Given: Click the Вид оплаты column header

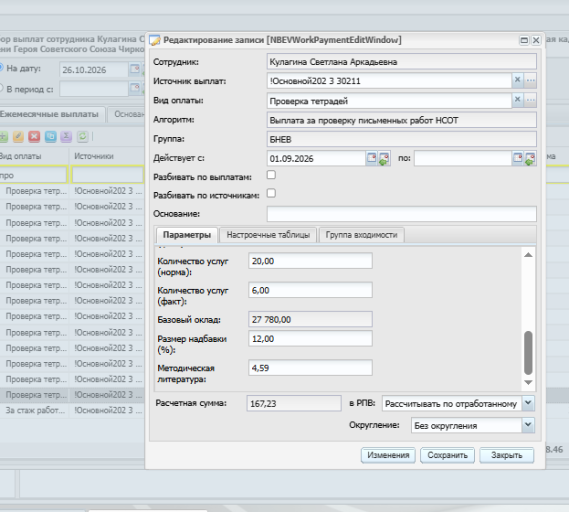Looking at the screenshot, I should [x=34, y=156].
